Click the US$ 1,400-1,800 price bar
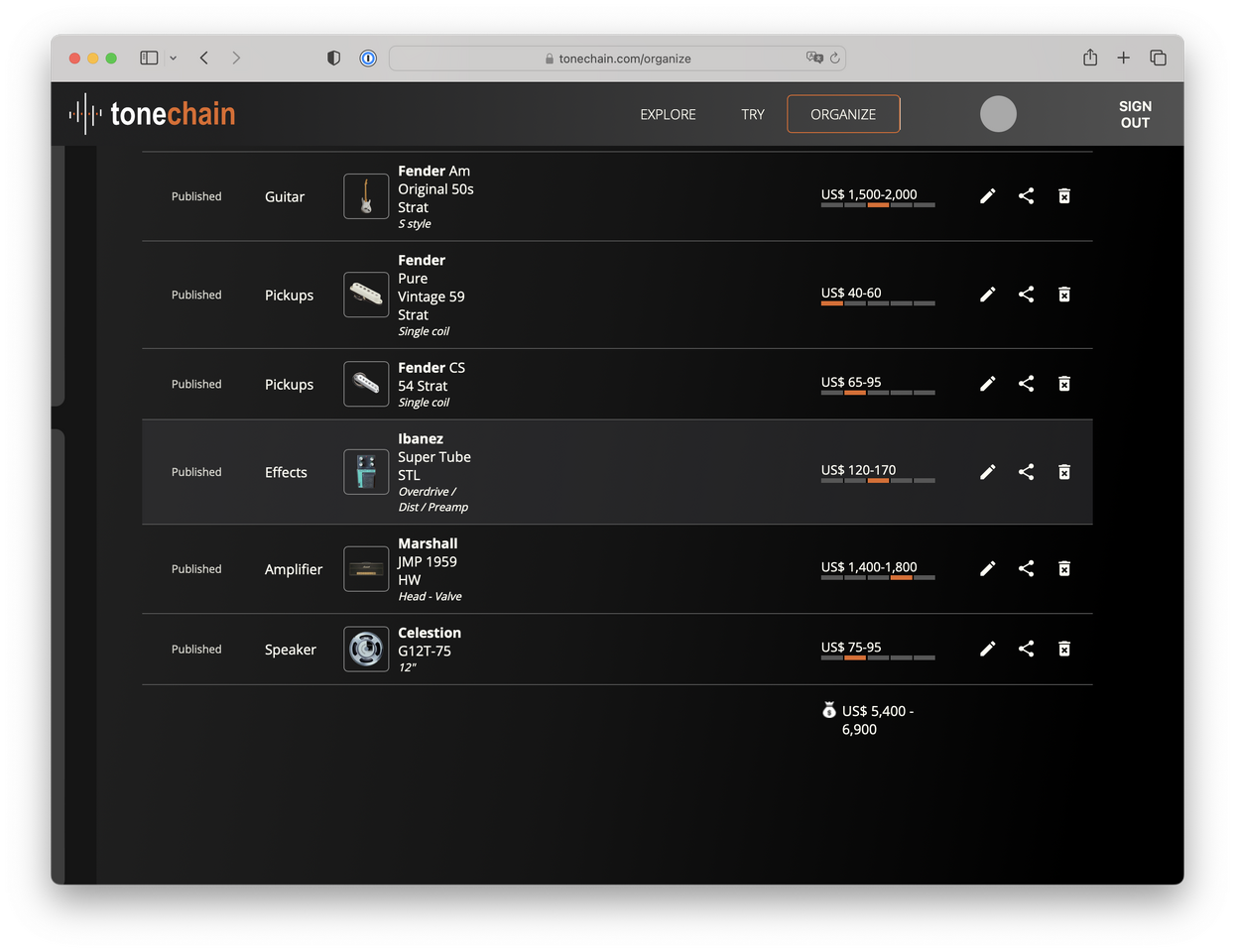This screenshot has height=952, width=1235. 878,577
